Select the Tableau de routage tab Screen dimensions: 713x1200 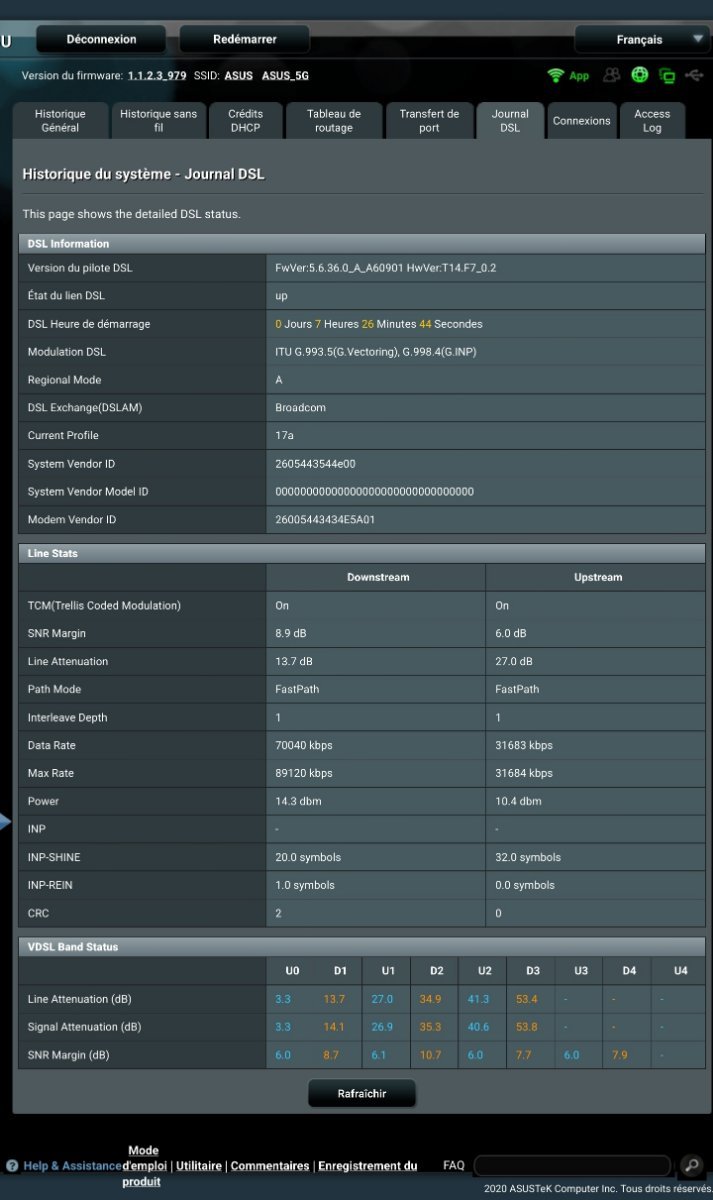[333, 121]
